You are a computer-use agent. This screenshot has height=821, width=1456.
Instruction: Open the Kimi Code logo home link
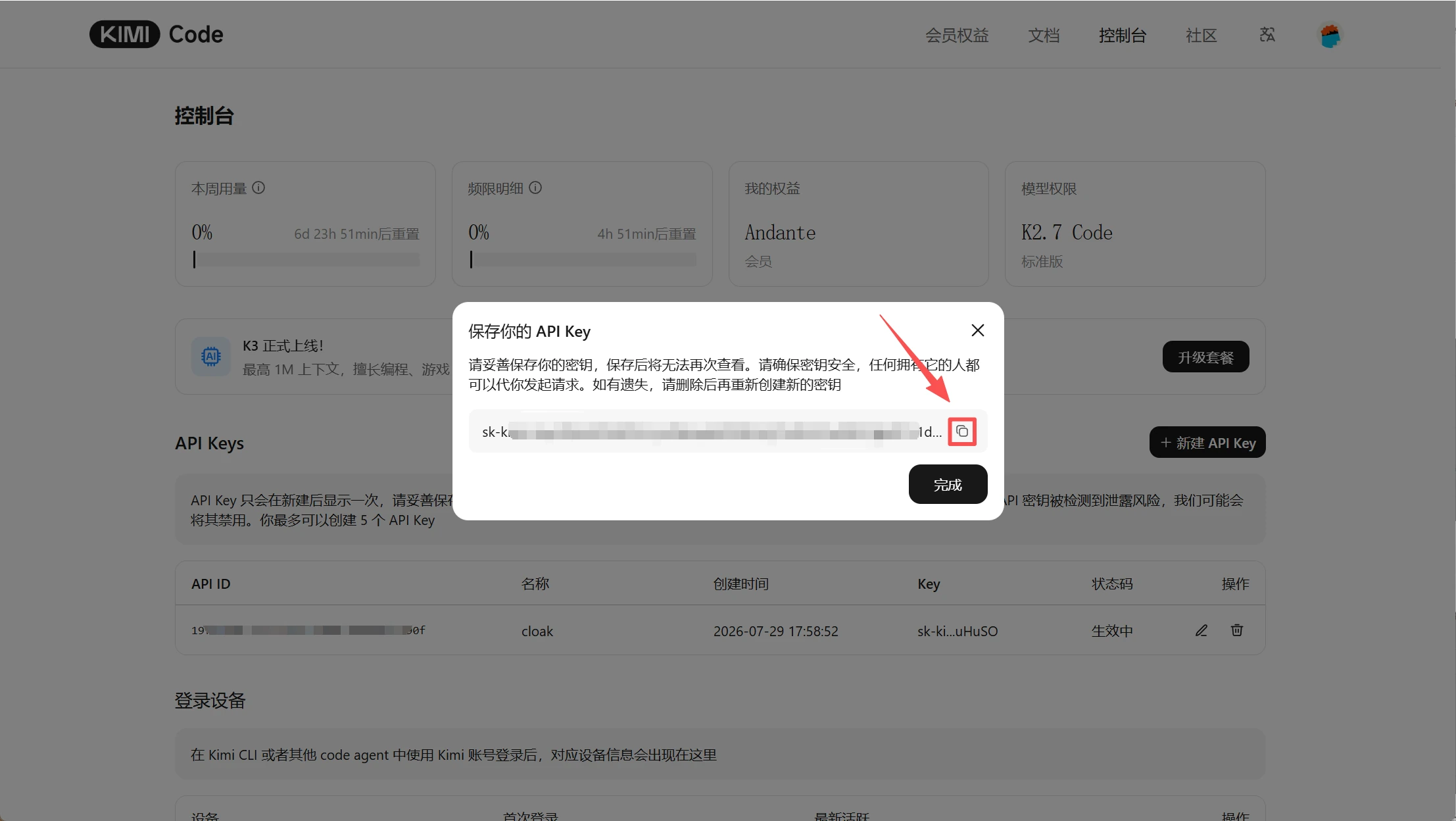tap(157, 34)
